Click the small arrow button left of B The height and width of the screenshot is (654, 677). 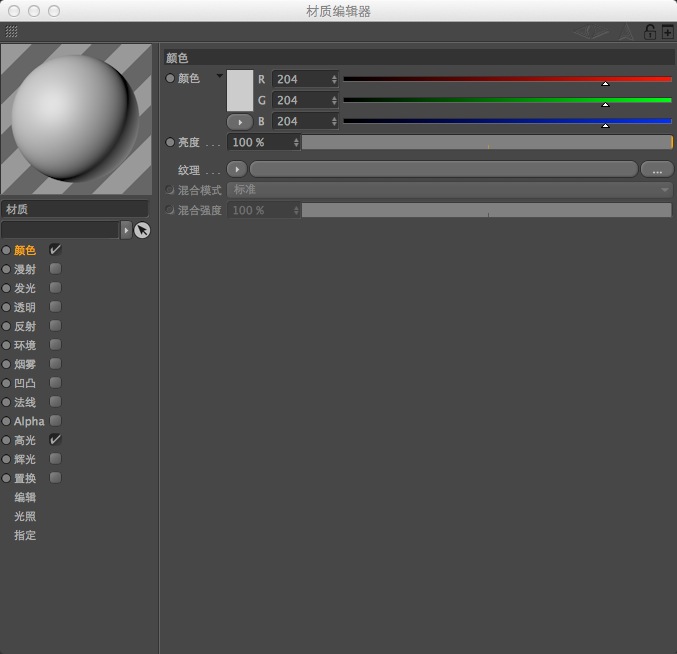239,121
